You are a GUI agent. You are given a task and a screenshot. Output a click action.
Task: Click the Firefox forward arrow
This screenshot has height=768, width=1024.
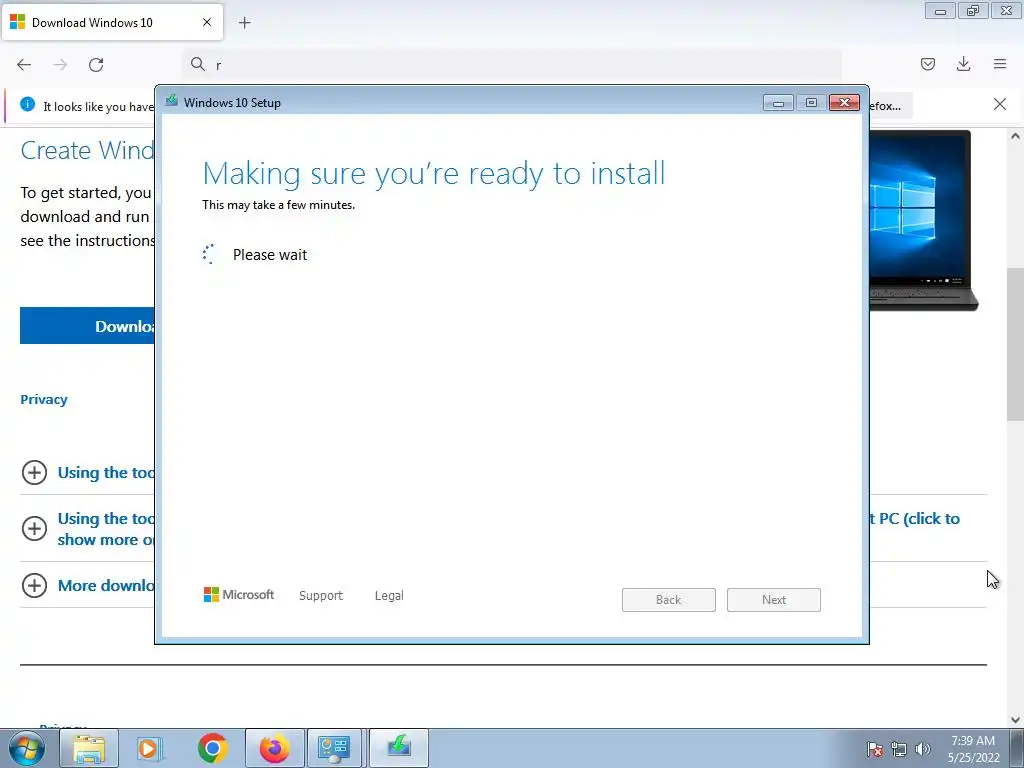tap(60, 64)
